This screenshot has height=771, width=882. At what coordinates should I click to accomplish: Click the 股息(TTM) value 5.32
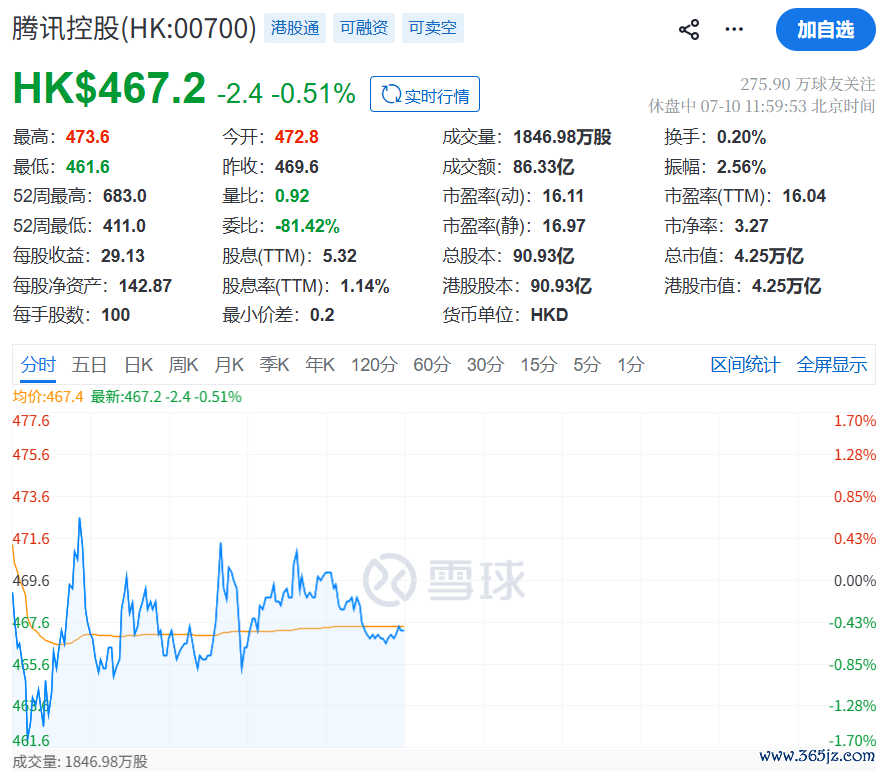339,256
